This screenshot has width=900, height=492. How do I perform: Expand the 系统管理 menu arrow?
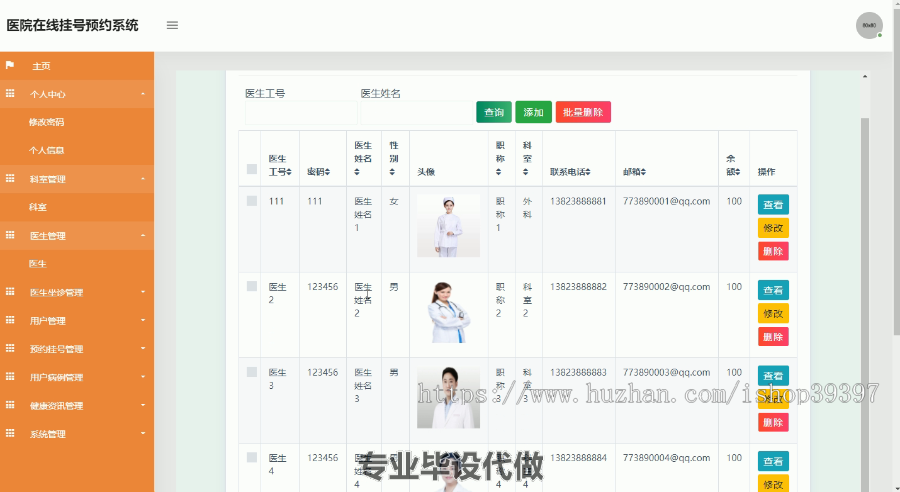click(x=143, y=433)
